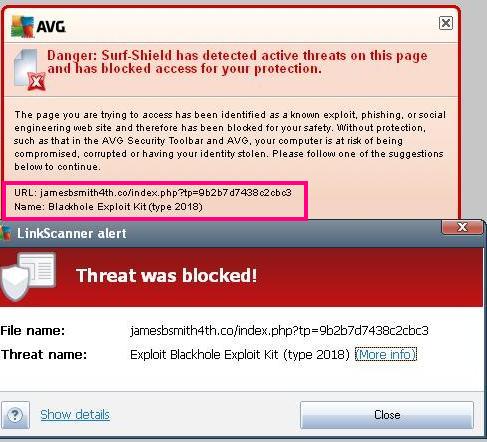The height and width of the screenshot is (442, 487).
Task: Select the Blackhole Exploit Kit name line
Action: (108, 207)
